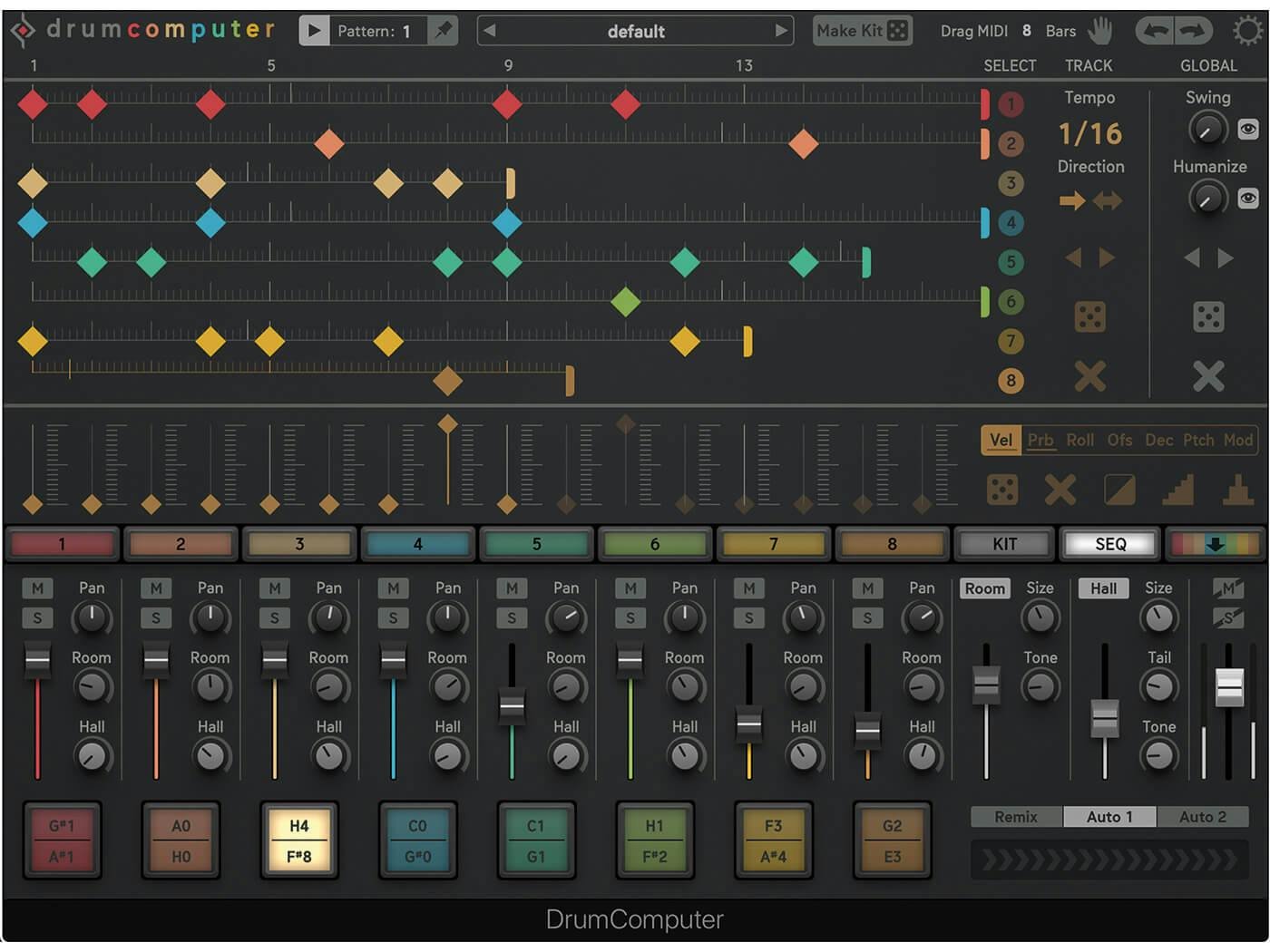Select the invert icon in the velocity lane
The image size is (1270, 952).
coord(1118,489)
